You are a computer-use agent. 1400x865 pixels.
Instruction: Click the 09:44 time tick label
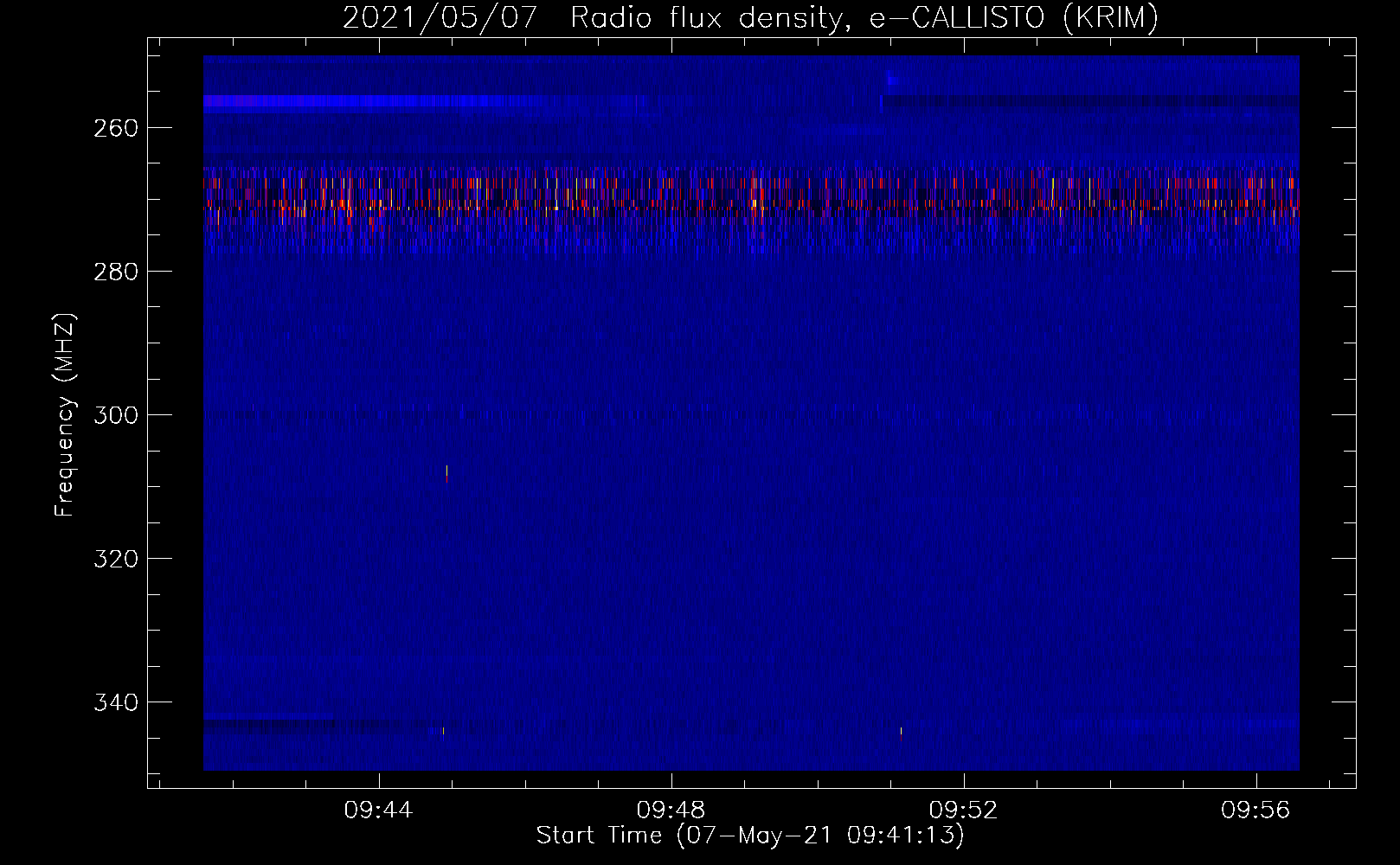pos(378,811)
